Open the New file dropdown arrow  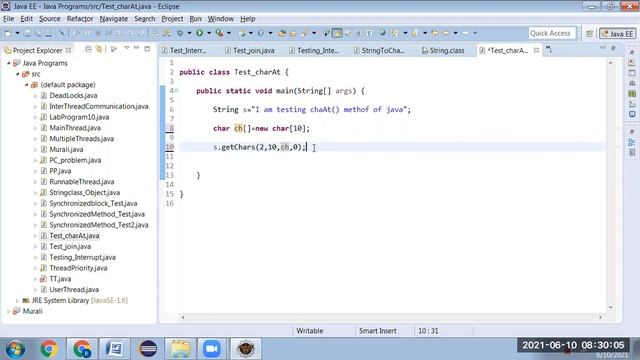[x=17, y=33]
